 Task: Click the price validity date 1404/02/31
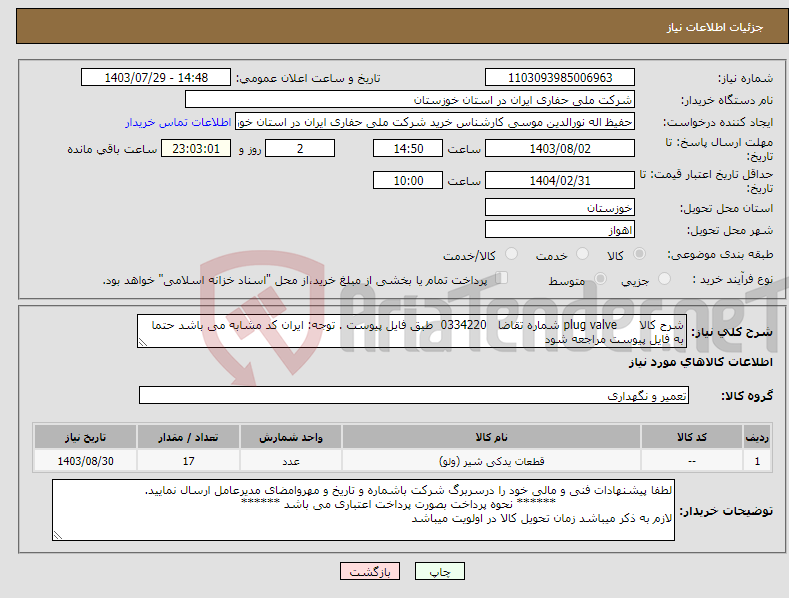(x=560, y=180)
